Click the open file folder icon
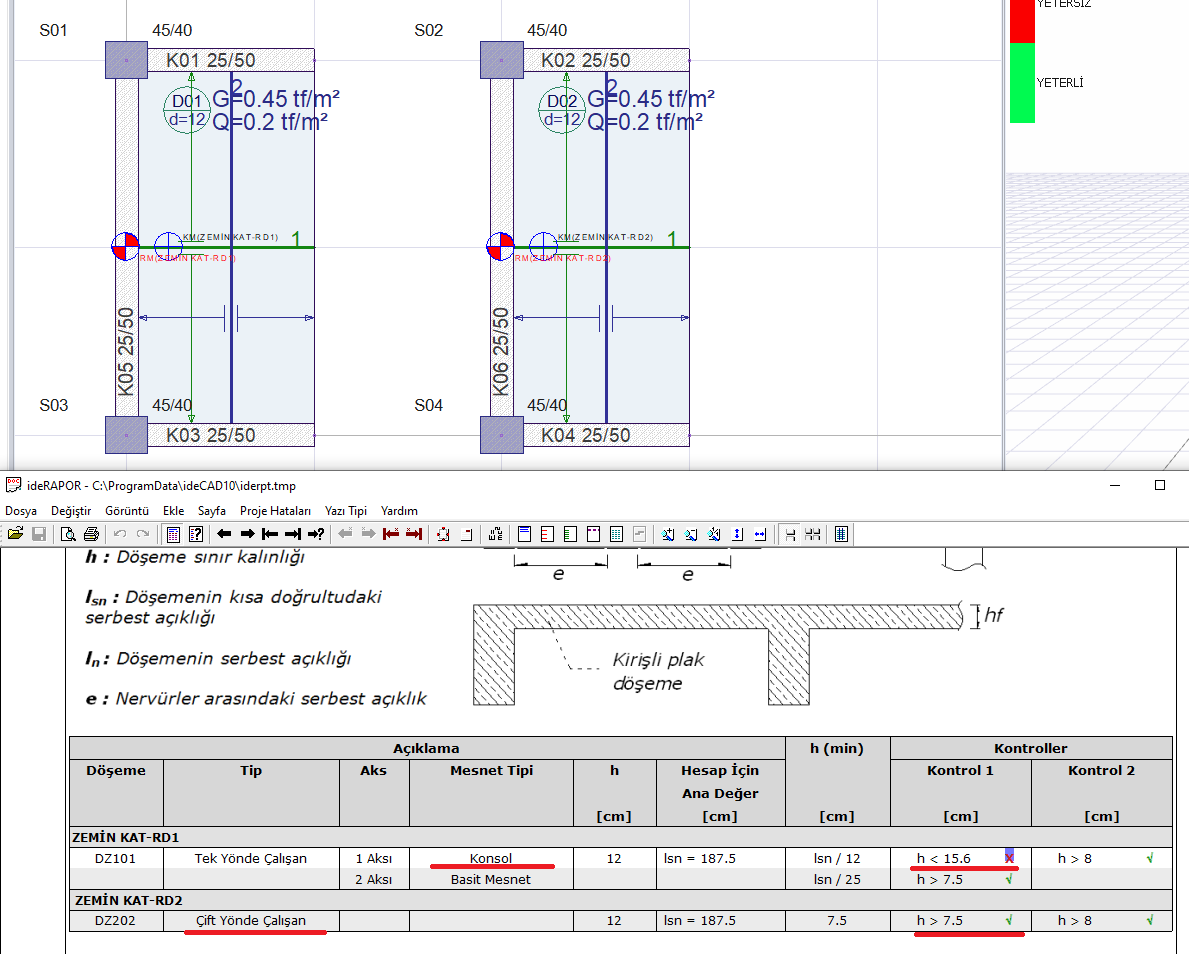1189x954 pixels. 15,534
